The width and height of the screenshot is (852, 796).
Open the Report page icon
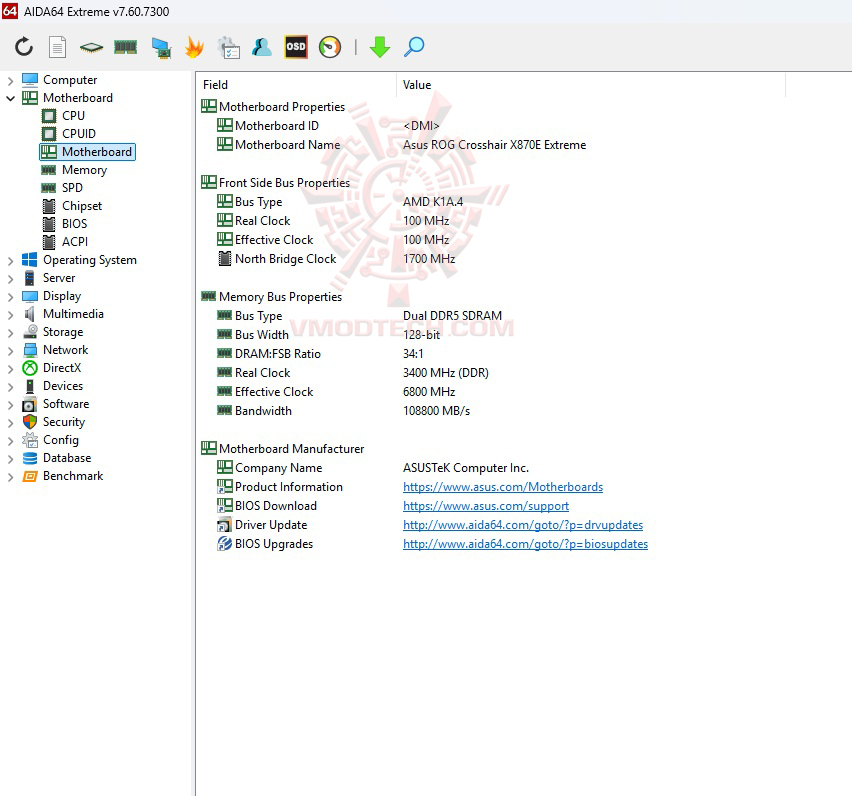[57, 47]
